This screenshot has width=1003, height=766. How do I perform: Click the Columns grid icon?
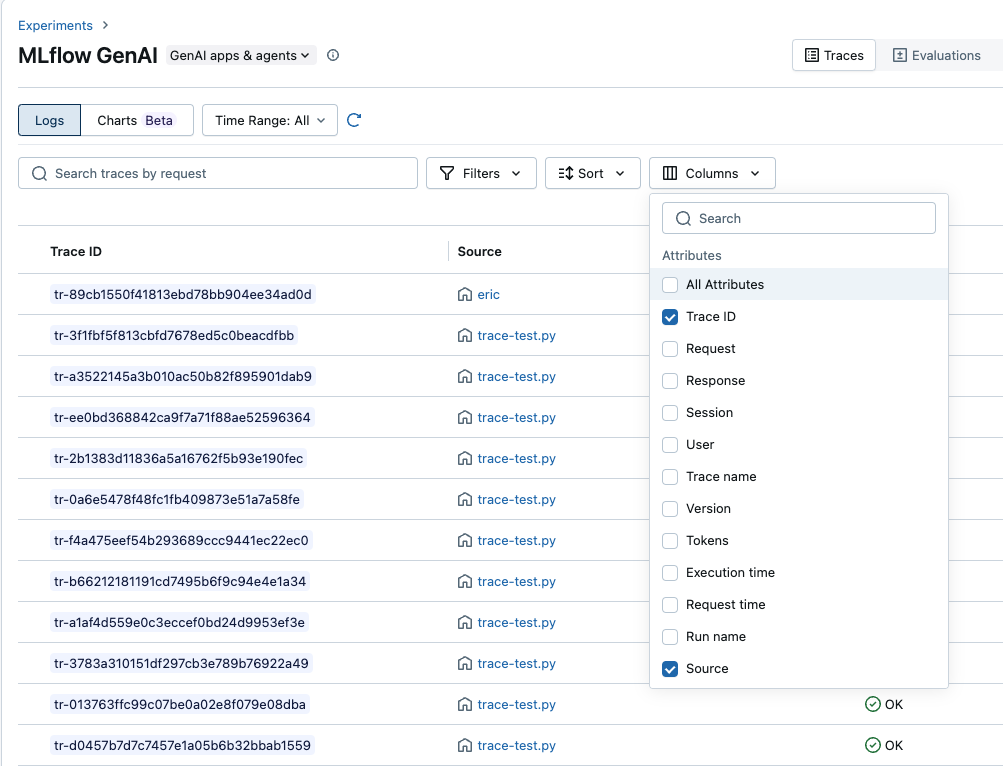pos(668,172)
